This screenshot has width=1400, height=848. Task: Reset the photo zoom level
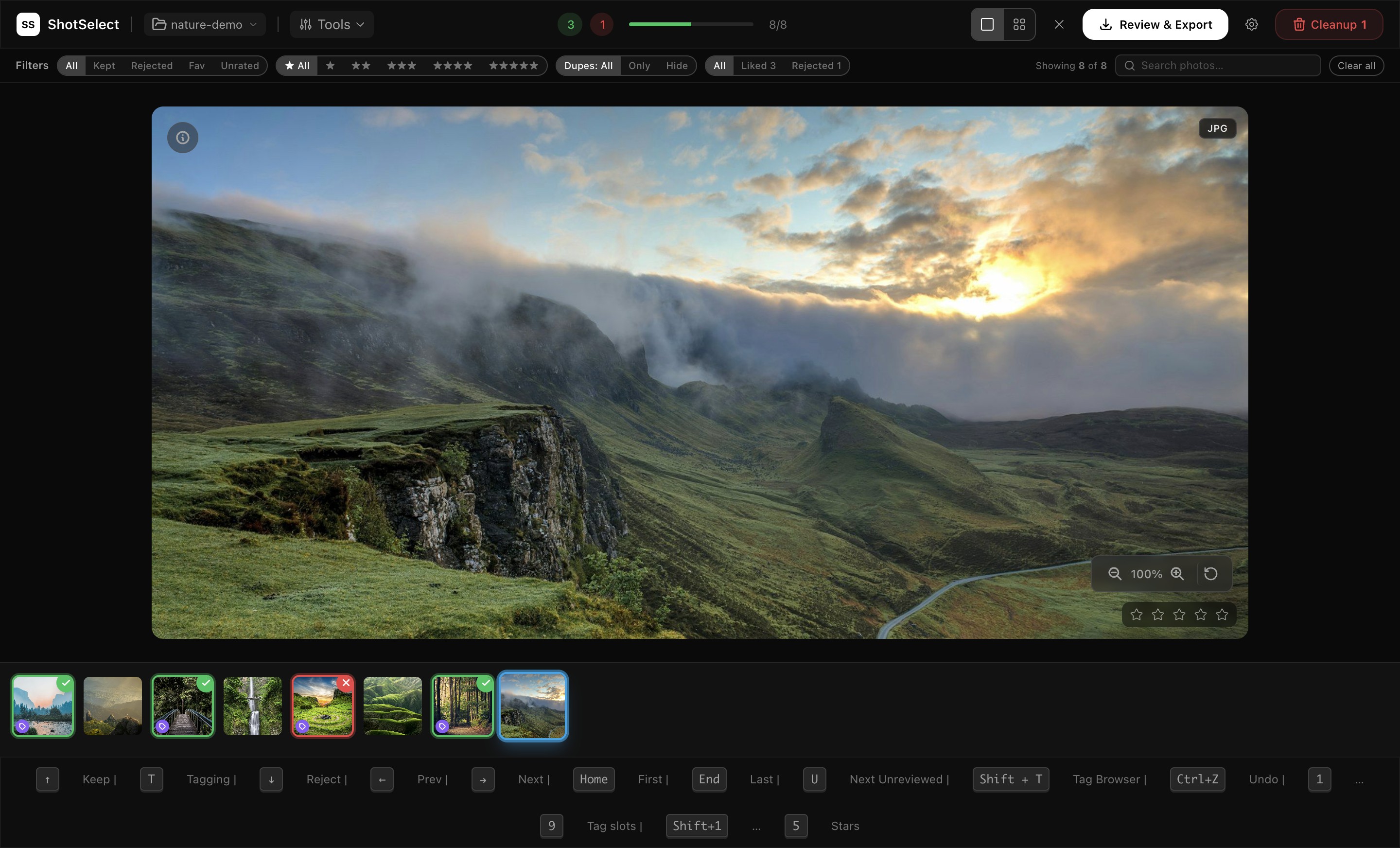click(1211, 573)
